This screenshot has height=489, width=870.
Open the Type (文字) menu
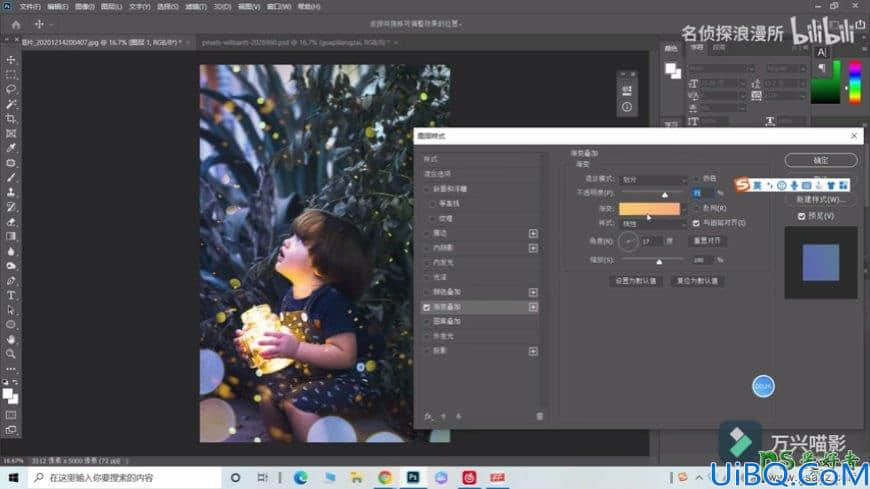(139, 7)
